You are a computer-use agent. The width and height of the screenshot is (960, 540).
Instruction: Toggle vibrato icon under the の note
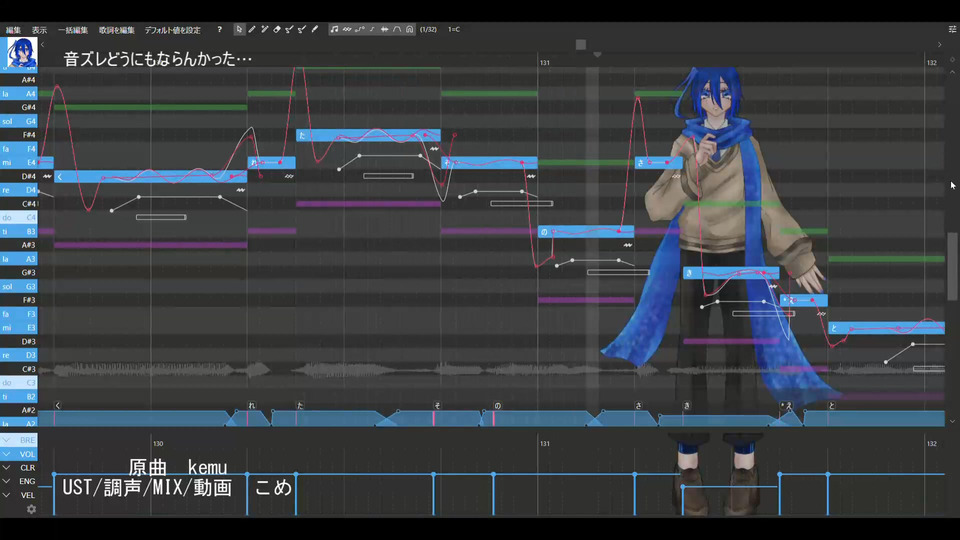628,245
